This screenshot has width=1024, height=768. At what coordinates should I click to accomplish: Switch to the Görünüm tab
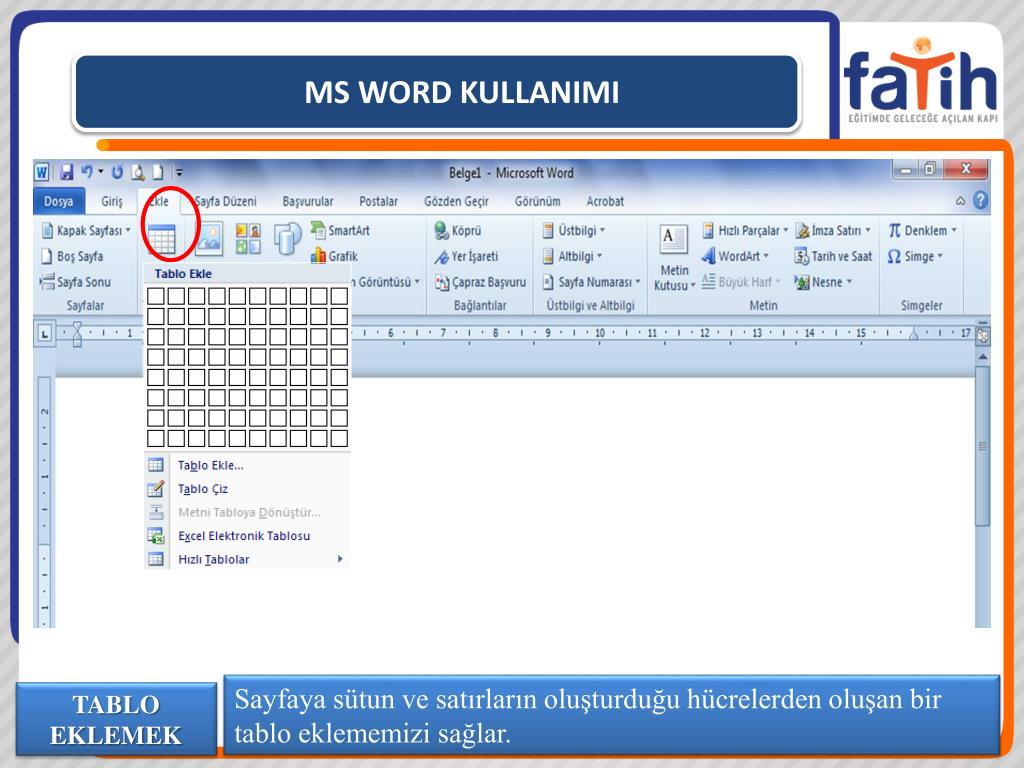click(x=537, y=201)
